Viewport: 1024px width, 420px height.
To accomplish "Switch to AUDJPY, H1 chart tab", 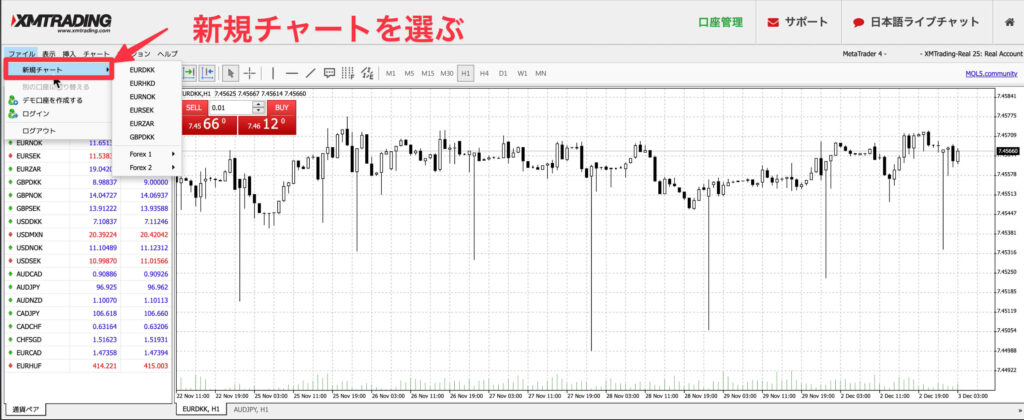I will 249,410.
